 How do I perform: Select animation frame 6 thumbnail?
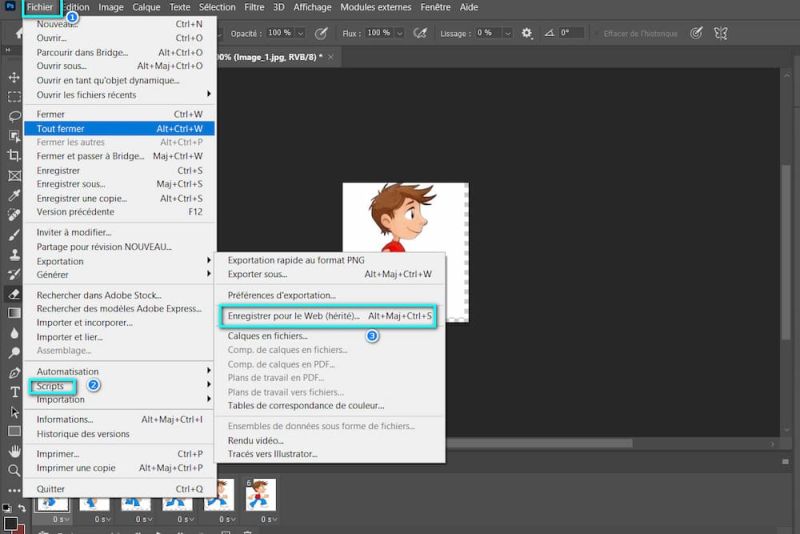[262, 495]
